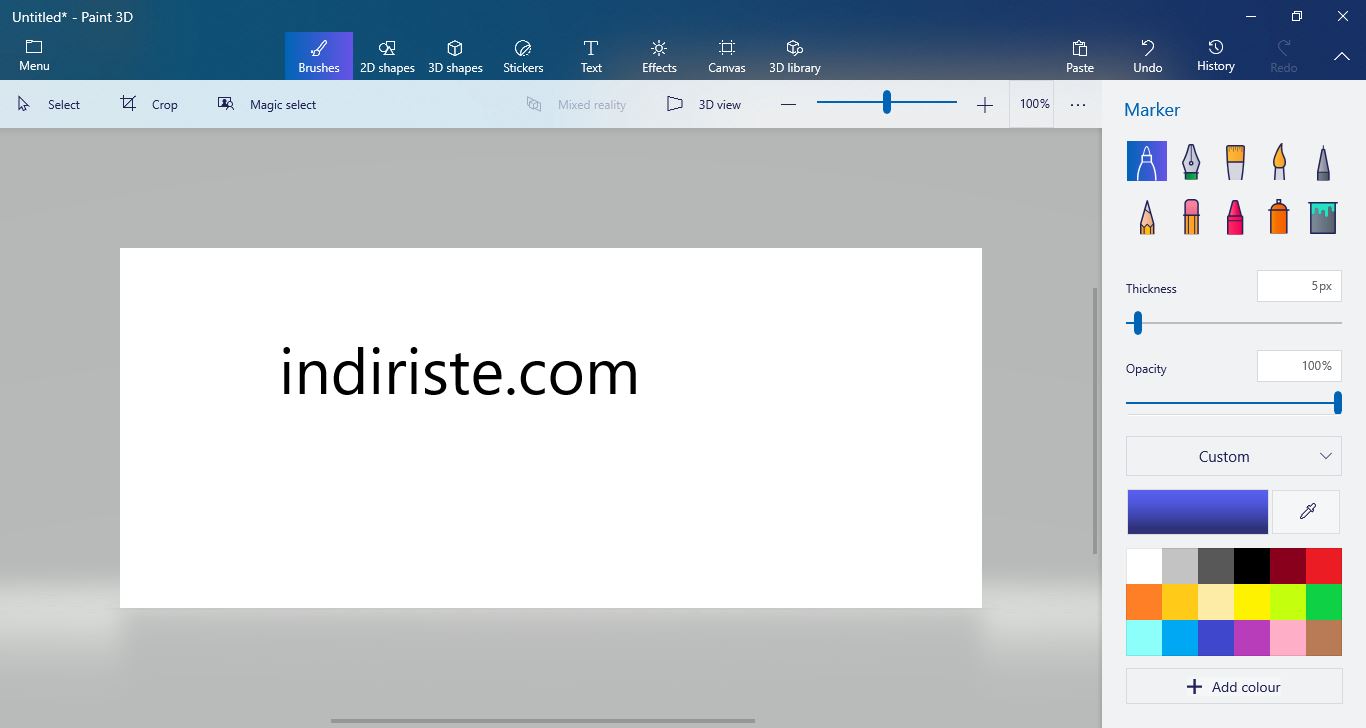Choose the light grey colour swatch

point(1180,566)
